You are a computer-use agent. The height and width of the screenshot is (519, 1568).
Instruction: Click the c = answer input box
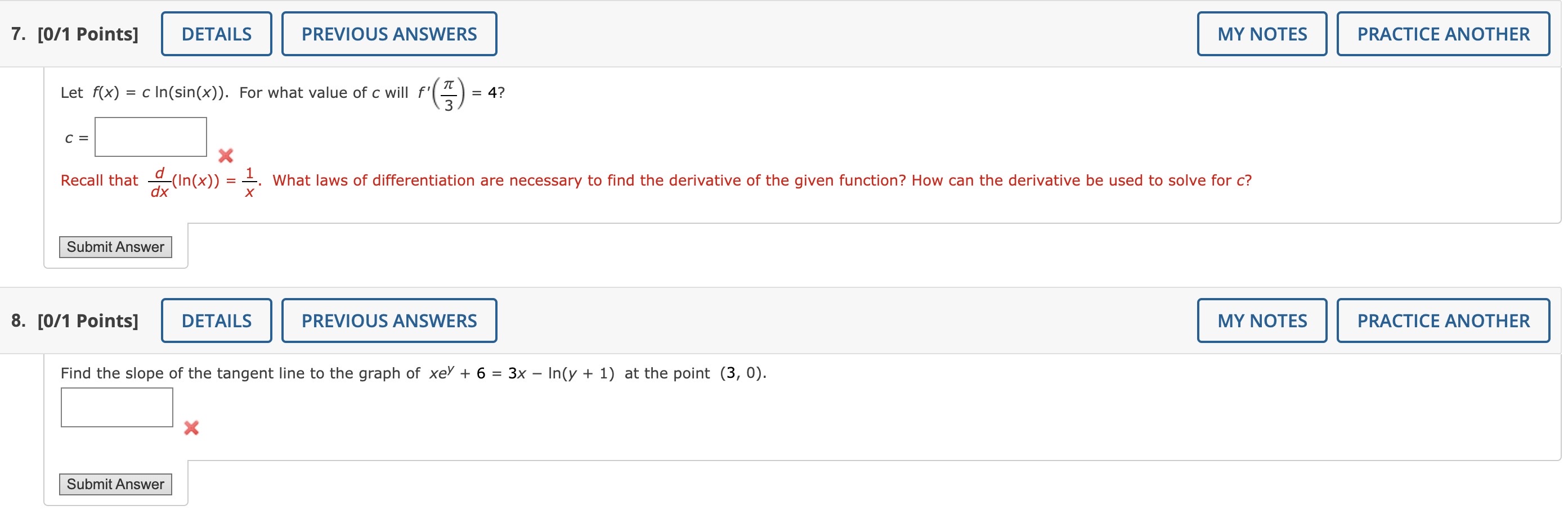click(x=150, y=136)
